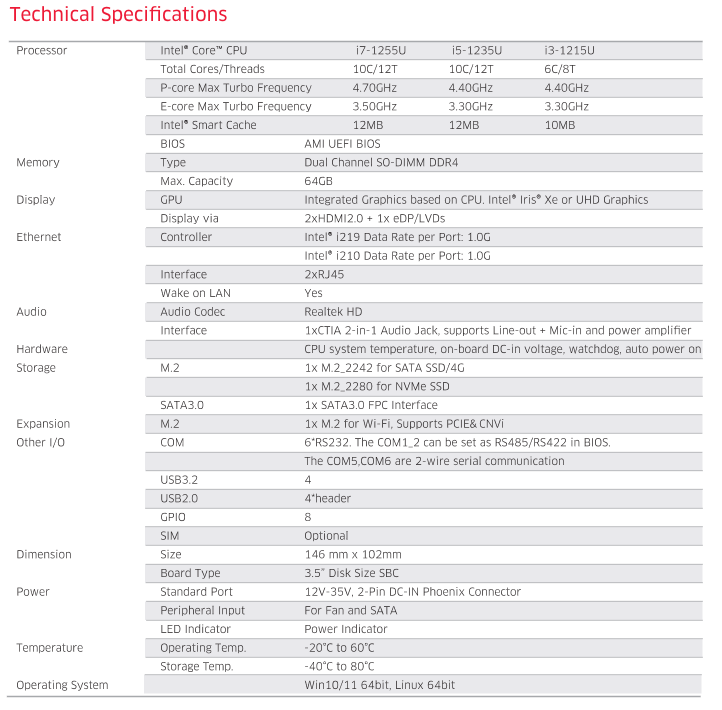This screenshot has height=710, width=722.
Task: Click the Total Cores/Threads row label
Action: pyautogui.click(x=212, y=69)
